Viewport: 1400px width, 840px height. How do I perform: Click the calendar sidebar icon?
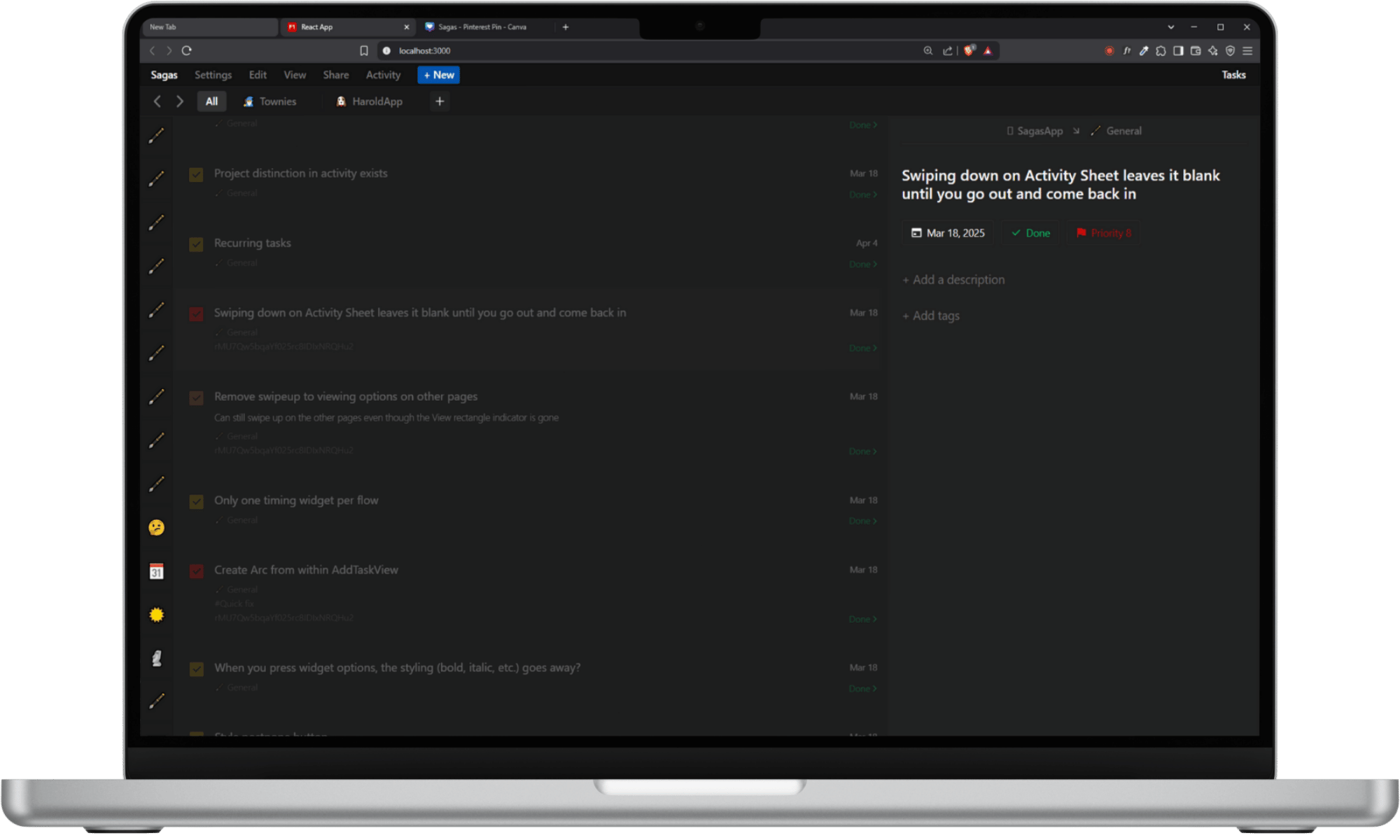coord(157,572)
